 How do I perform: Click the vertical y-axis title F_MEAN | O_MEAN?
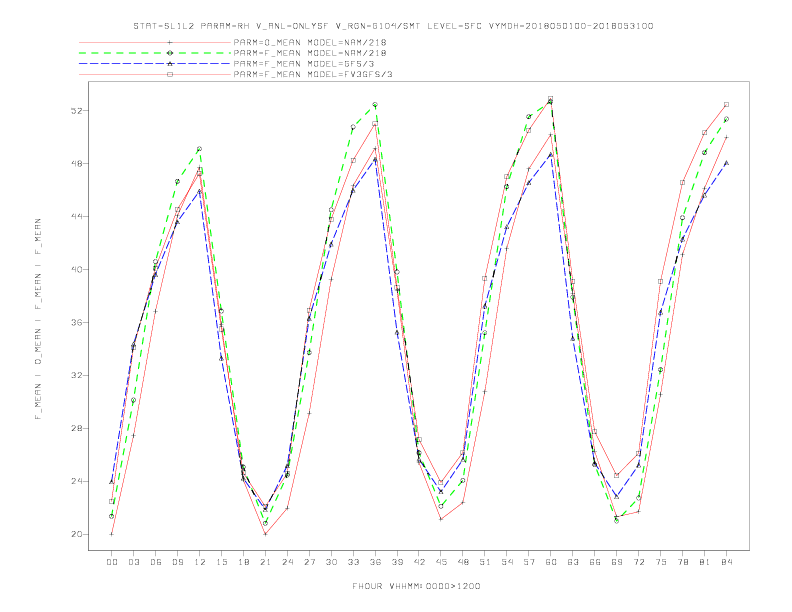[x=38, y=319]
